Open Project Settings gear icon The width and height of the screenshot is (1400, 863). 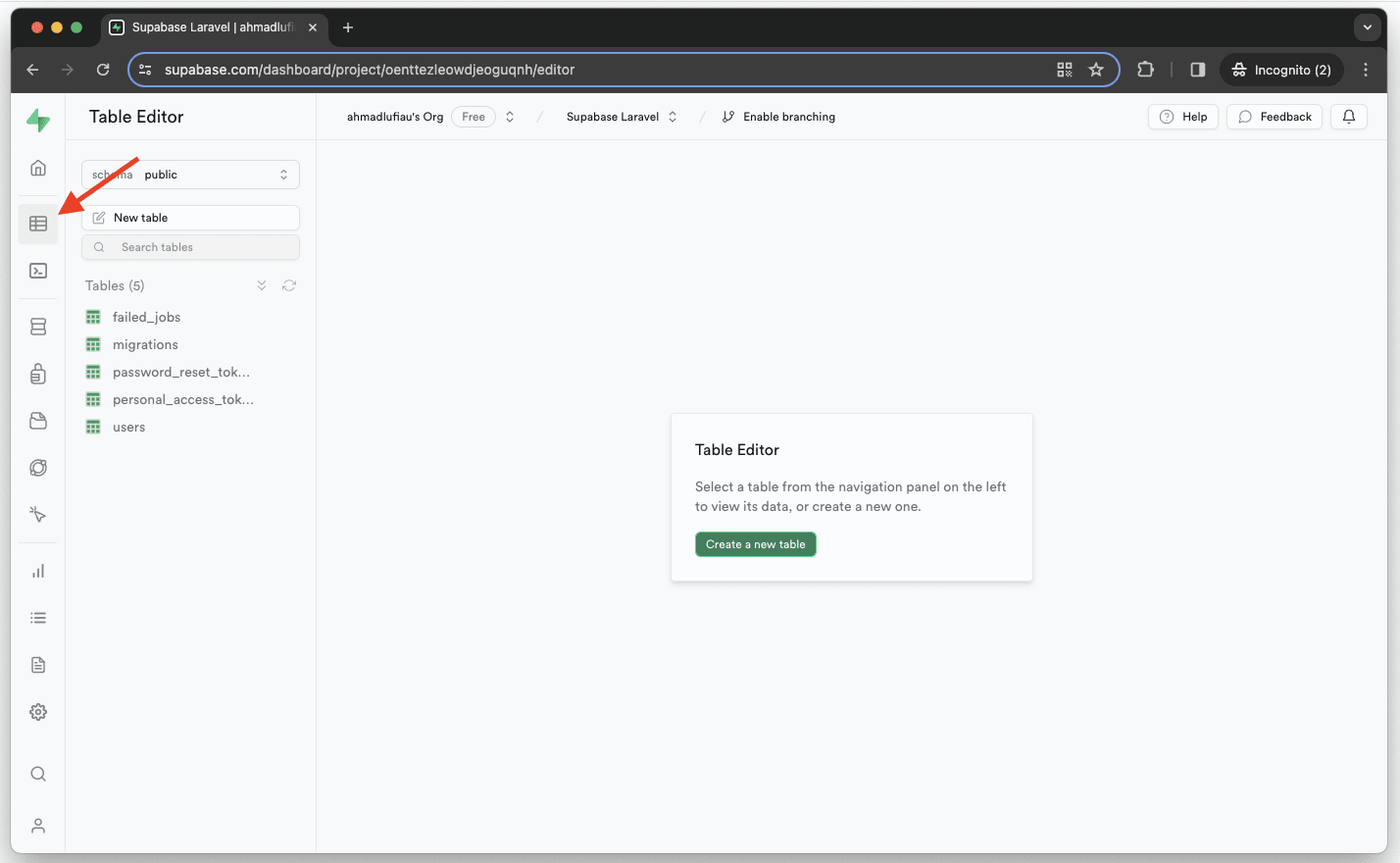point(38,712)
